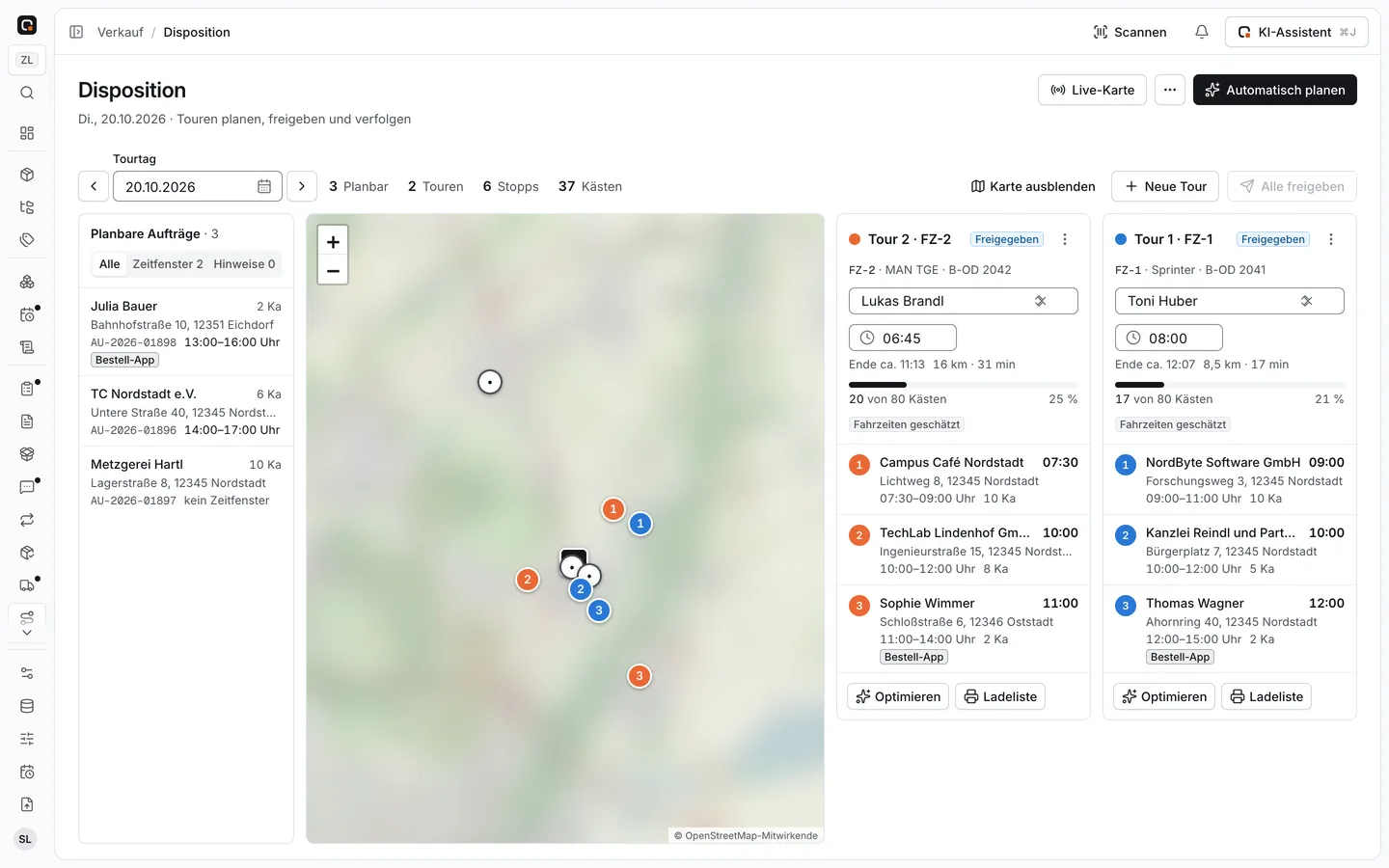
Task: Select the Metzgerei Hartl order
Action: 186,481
